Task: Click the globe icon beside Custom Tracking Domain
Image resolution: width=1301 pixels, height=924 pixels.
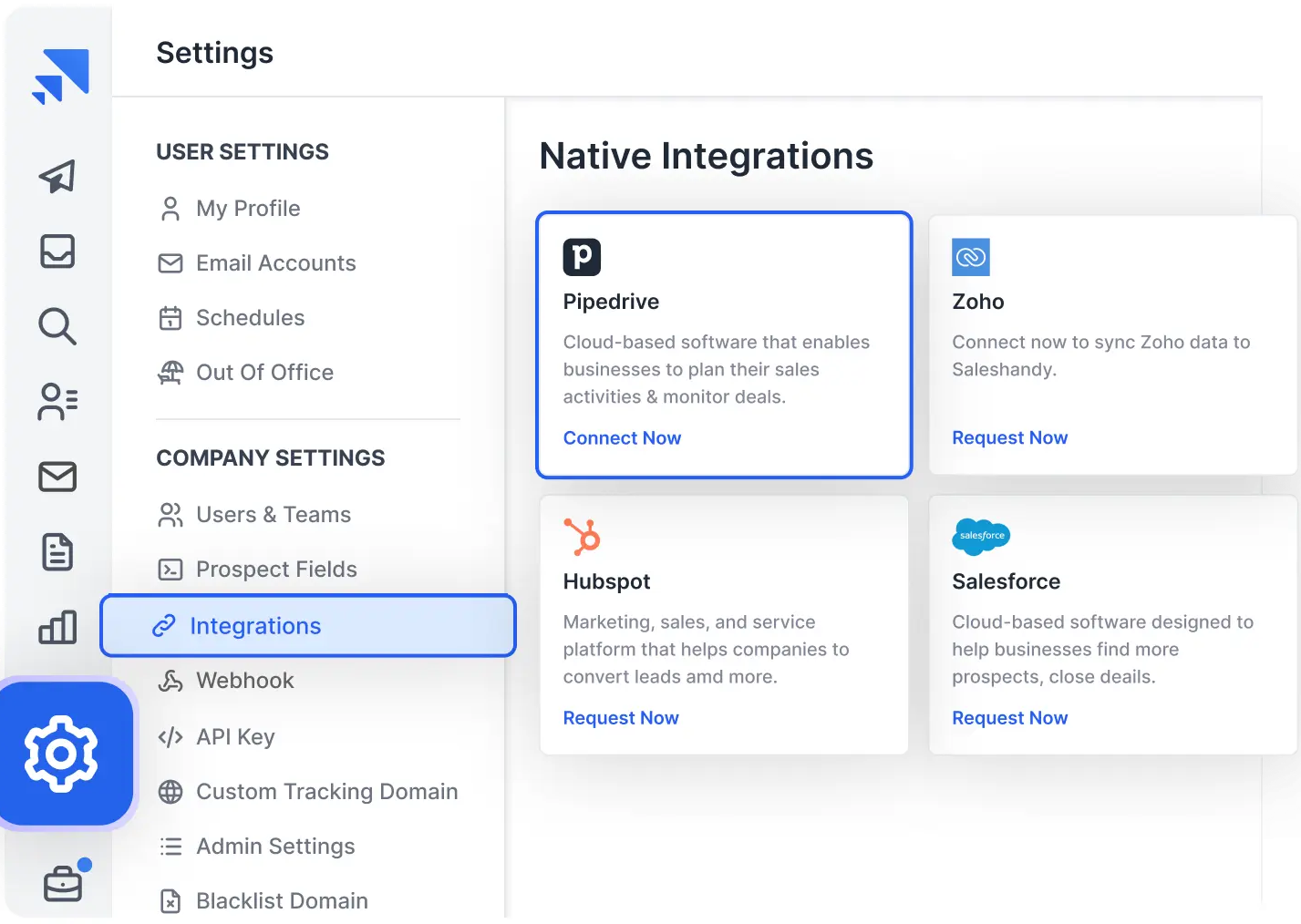Action: [x=170, y=792]
